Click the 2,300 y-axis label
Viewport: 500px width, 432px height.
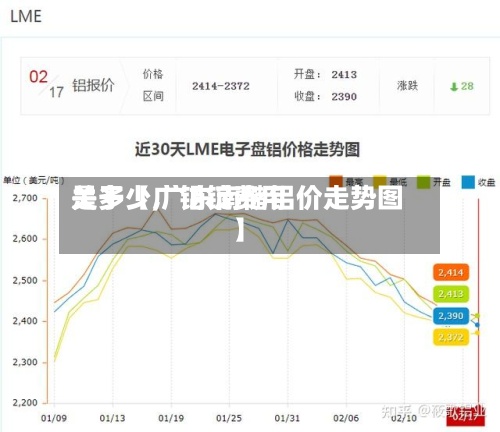tap(25, 362)
